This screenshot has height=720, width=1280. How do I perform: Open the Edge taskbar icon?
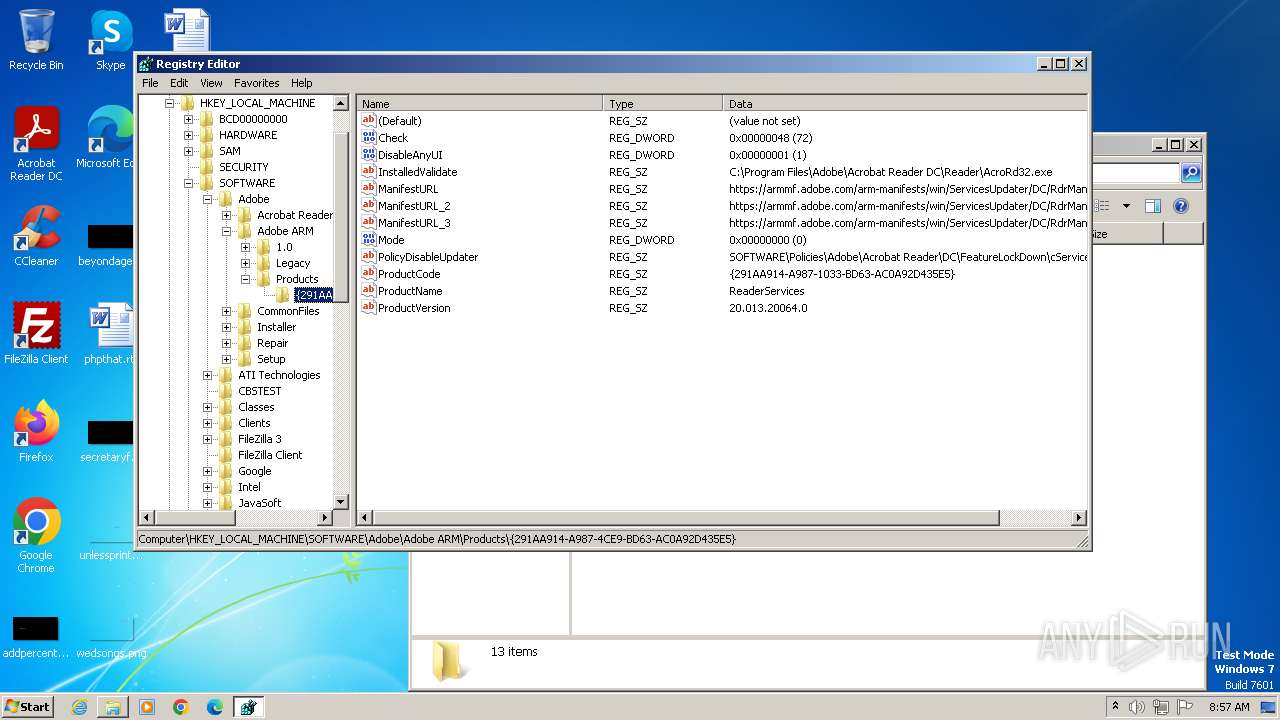(214, 707)
